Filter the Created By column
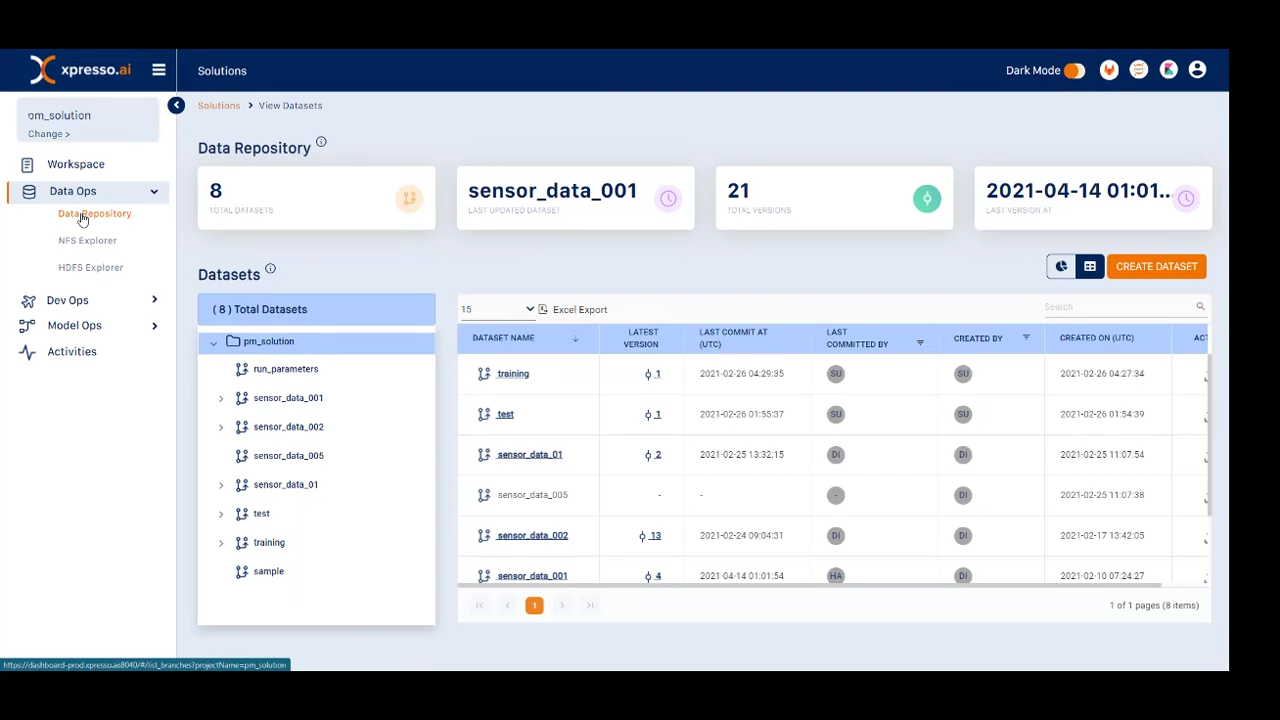 (x=1026, y=338)
